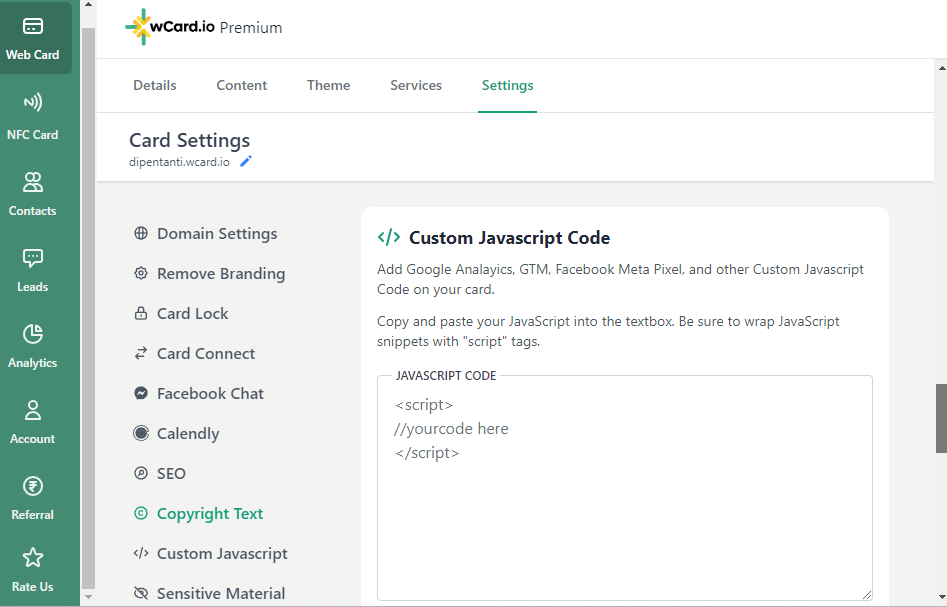Click the dipentanti.wcard.io domain text
Viewport: 947px width, 607px height.
click(x=179, y=162)
